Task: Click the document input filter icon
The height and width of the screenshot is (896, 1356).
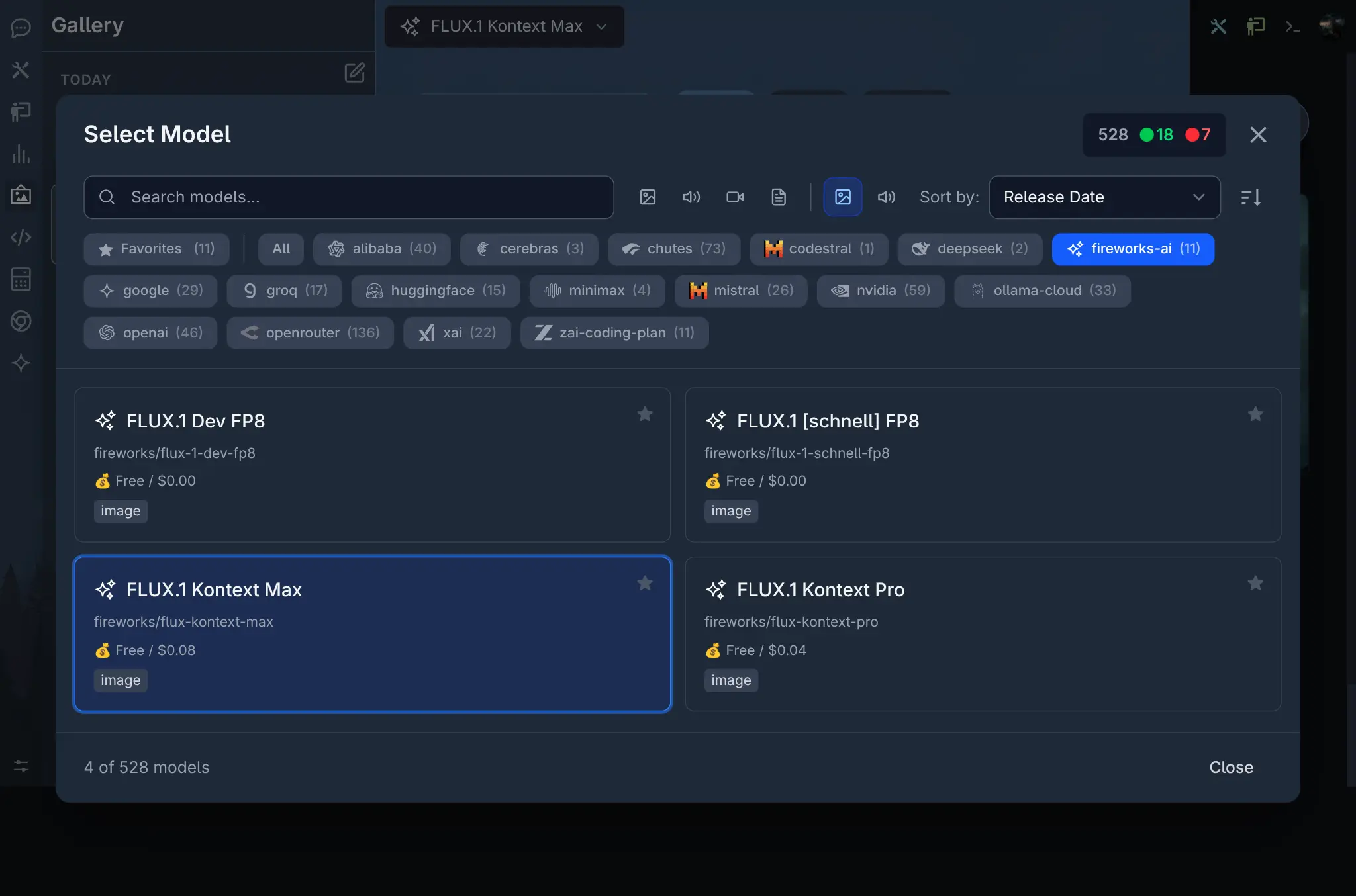Action: tap(779, 197)
